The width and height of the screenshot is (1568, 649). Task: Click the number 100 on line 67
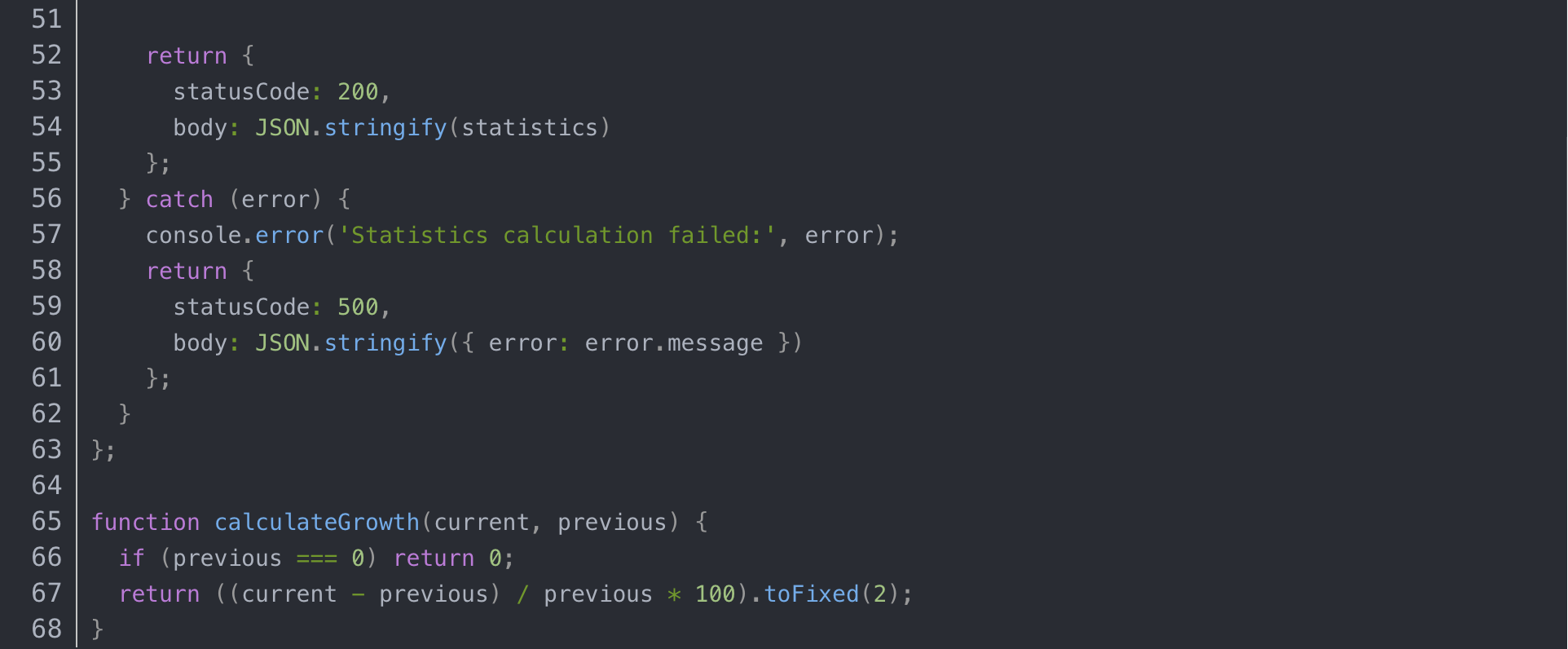(715, 594)
